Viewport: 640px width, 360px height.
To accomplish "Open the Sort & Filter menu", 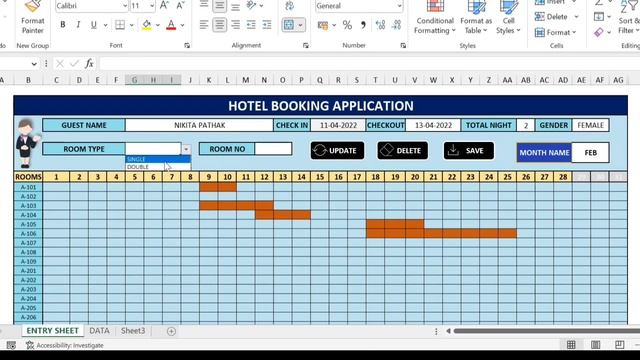I will tap(629, 18).
